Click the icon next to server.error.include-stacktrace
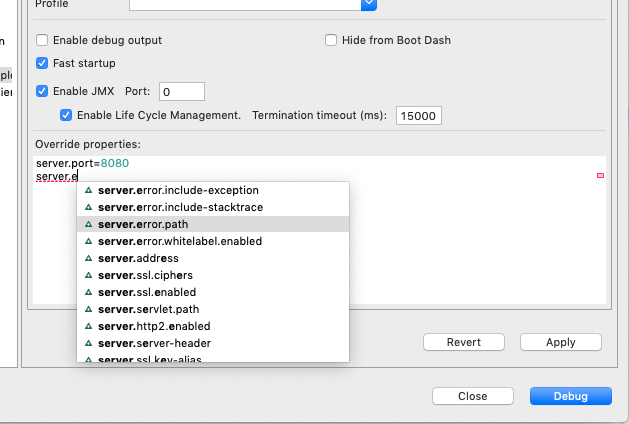The width and height of the screenshot is (629, 424). (88, 207)
